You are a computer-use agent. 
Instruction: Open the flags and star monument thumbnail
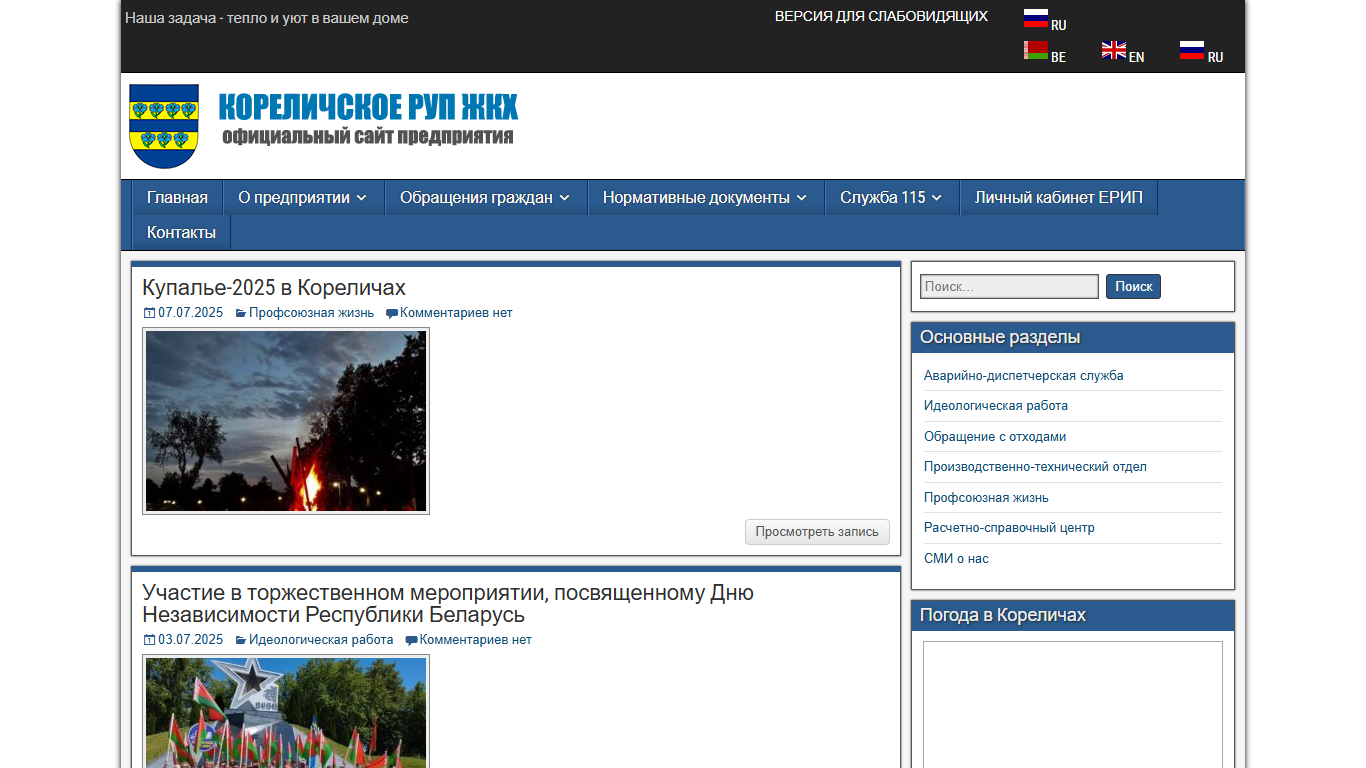[286, 711]
